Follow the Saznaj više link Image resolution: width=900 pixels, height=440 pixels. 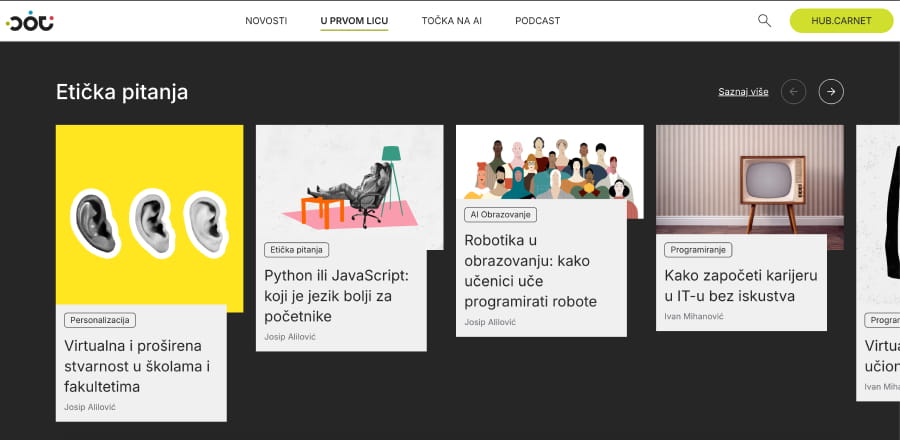[743, 92]
